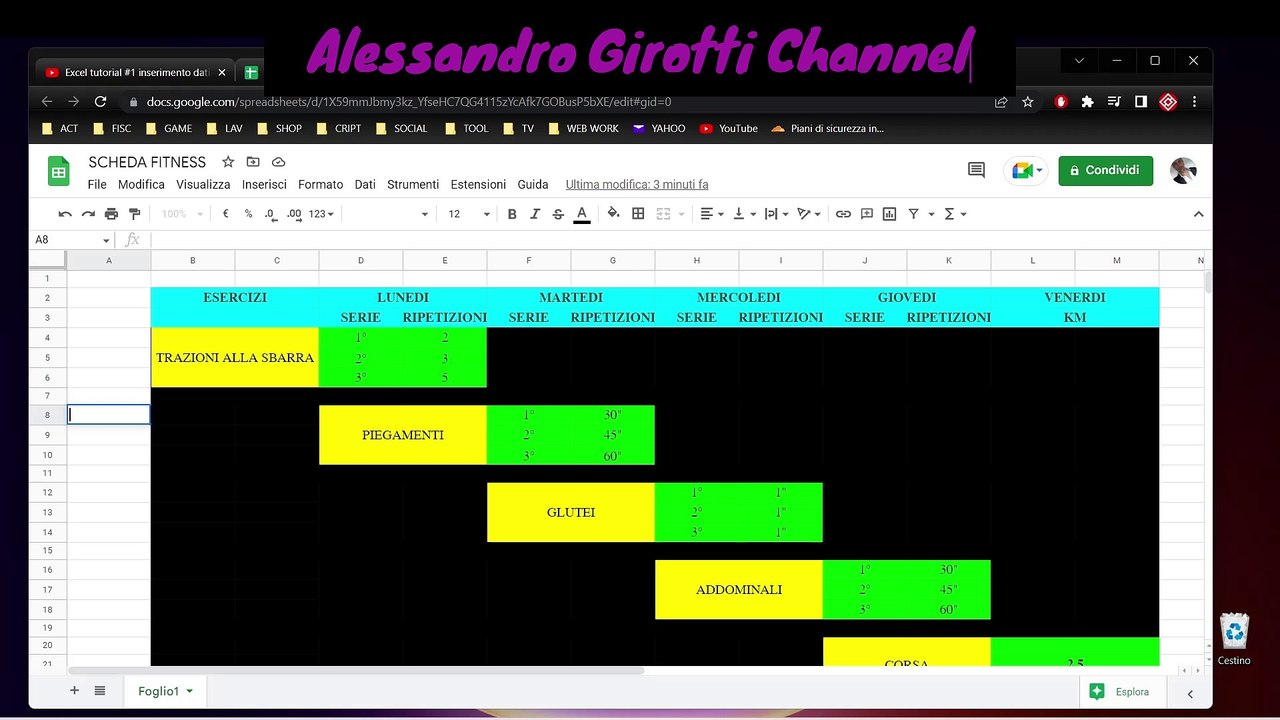Open text rotation dropdown
This screenshot has width=1280, height=720.
(x=809, y=214)
